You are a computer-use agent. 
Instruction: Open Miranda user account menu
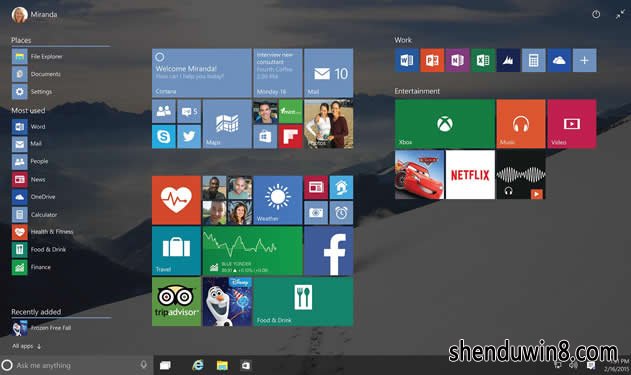(35, 14)
